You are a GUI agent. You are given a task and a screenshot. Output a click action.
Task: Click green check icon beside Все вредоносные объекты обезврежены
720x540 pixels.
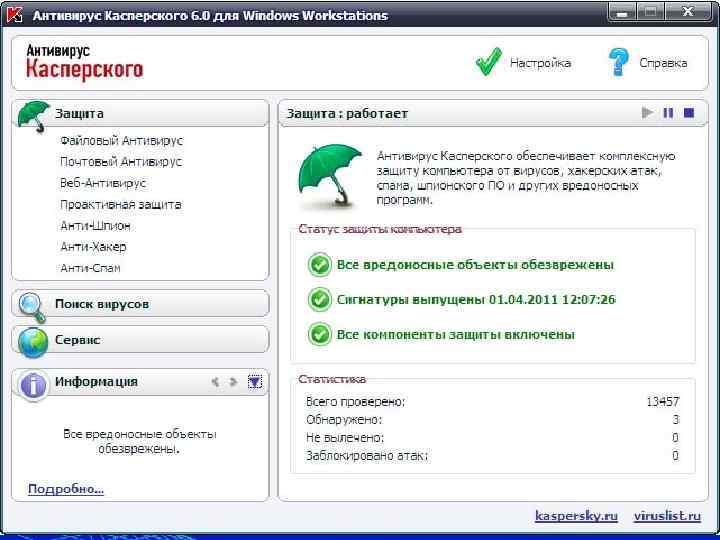(x=319, y=264)
